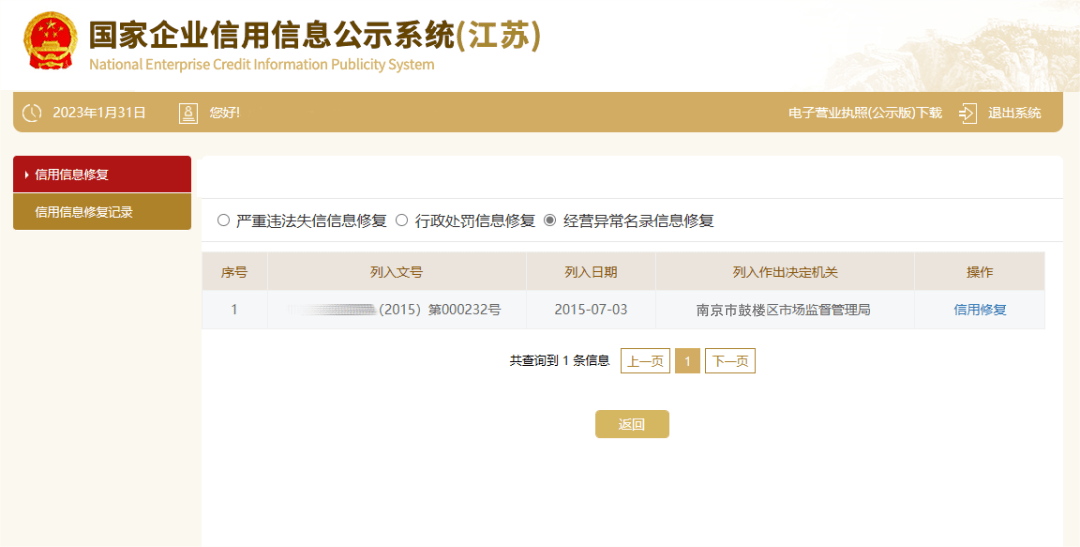Click the 退出系统 text link
The width and height of the screenshot is (1080, 547).
tap(1014, 113)
